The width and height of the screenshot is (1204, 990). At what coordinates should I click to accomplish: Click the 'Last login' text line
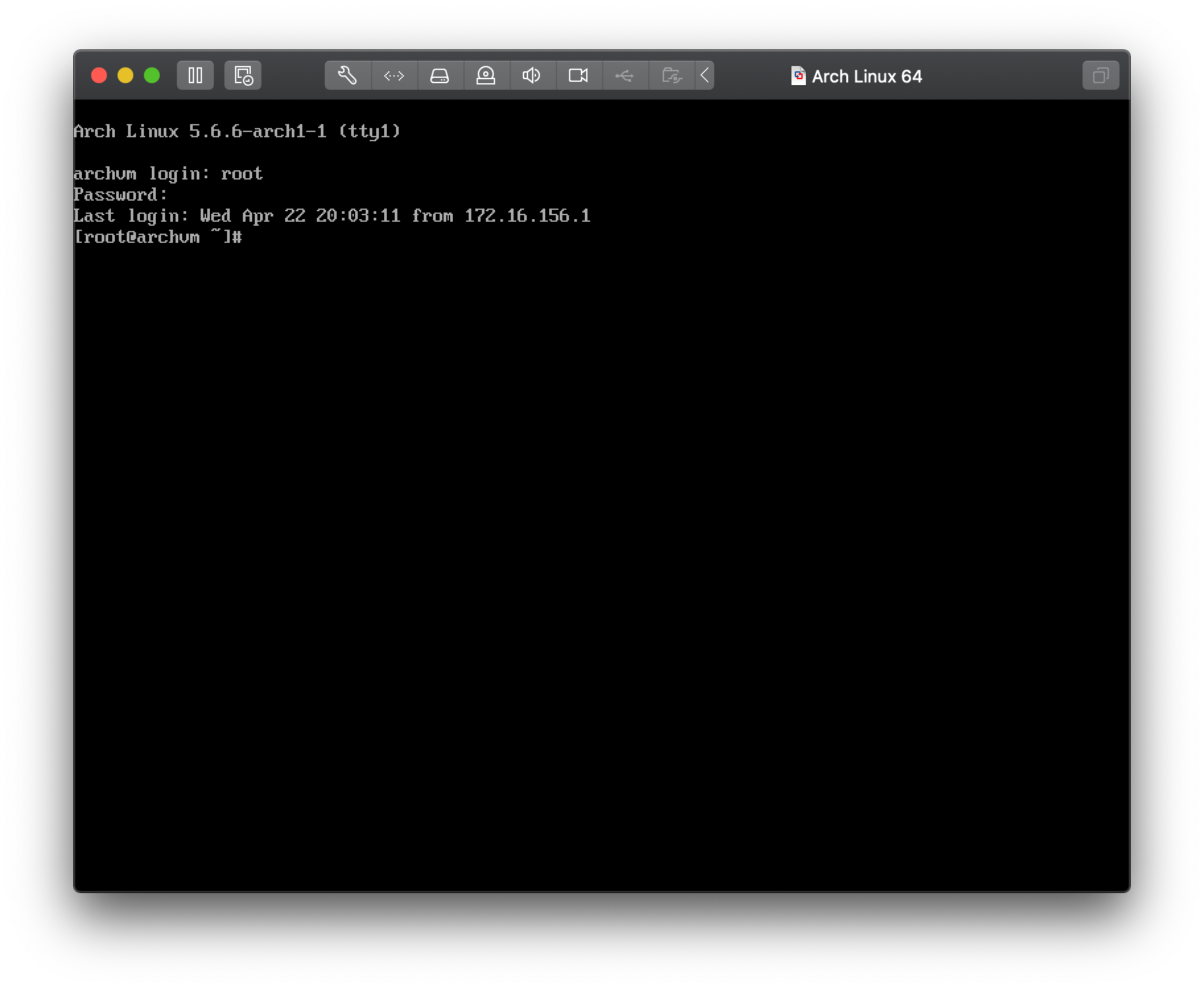pos(332,216)
